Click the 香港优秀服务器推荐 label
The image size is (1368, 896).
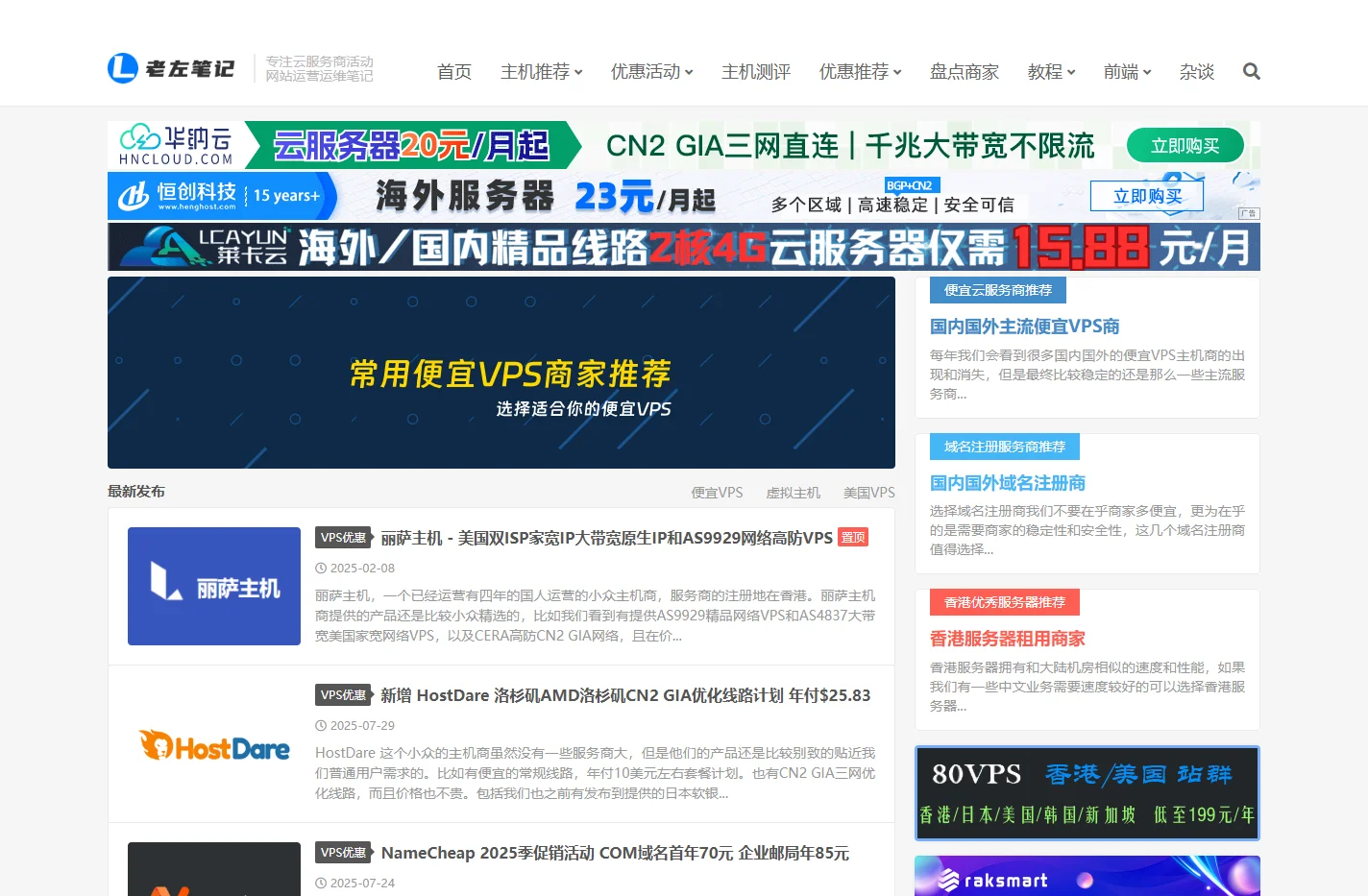1005,602
